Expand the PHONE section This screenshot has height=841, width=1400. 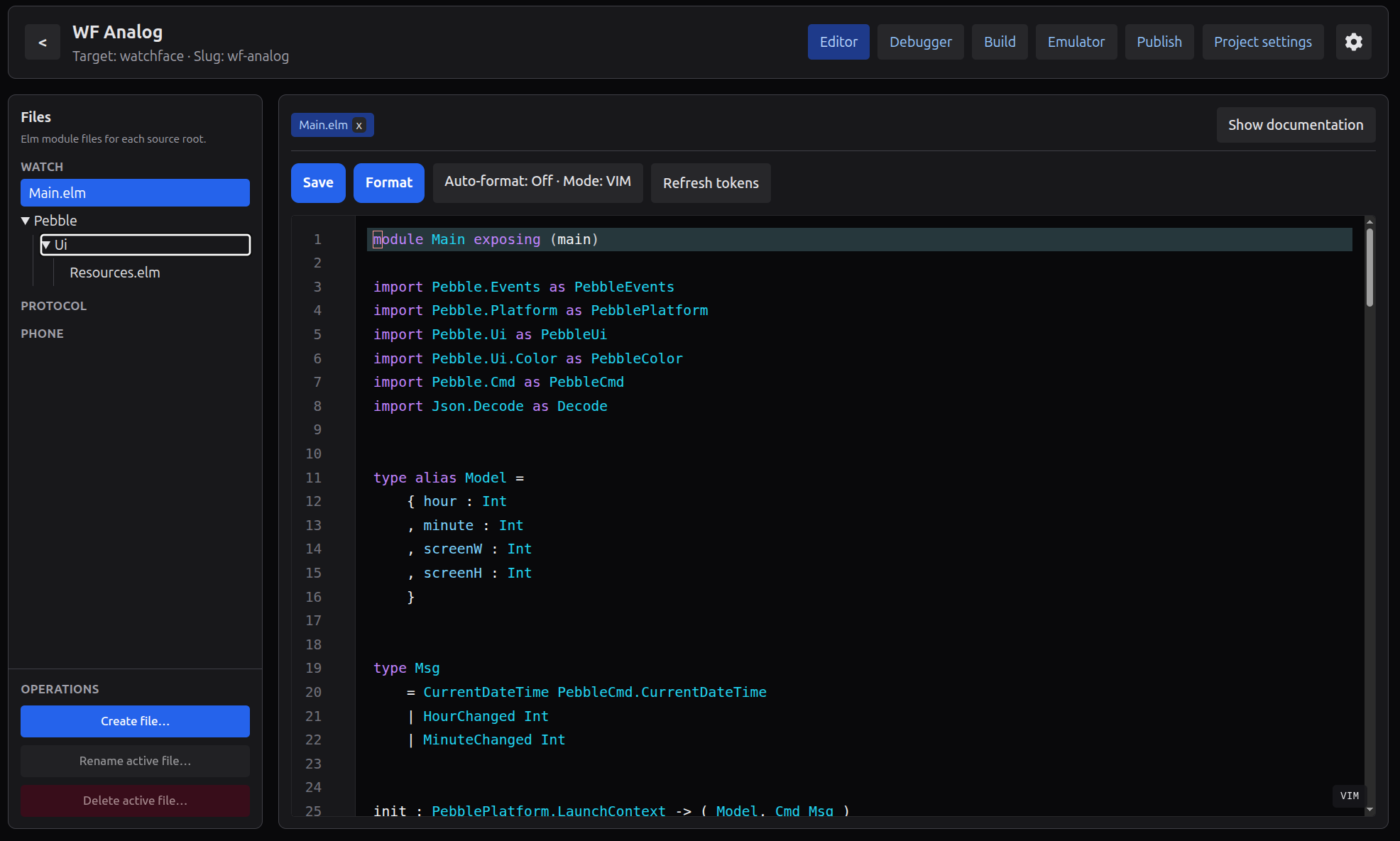43,333
